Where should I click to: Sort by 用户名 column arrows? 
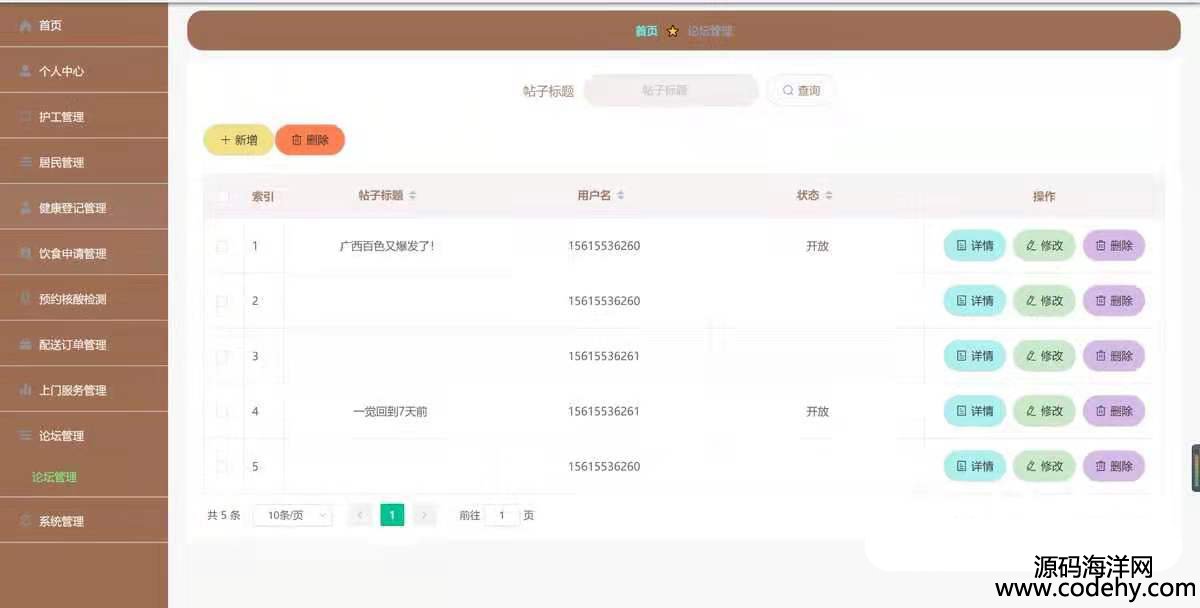pos(621,196)
